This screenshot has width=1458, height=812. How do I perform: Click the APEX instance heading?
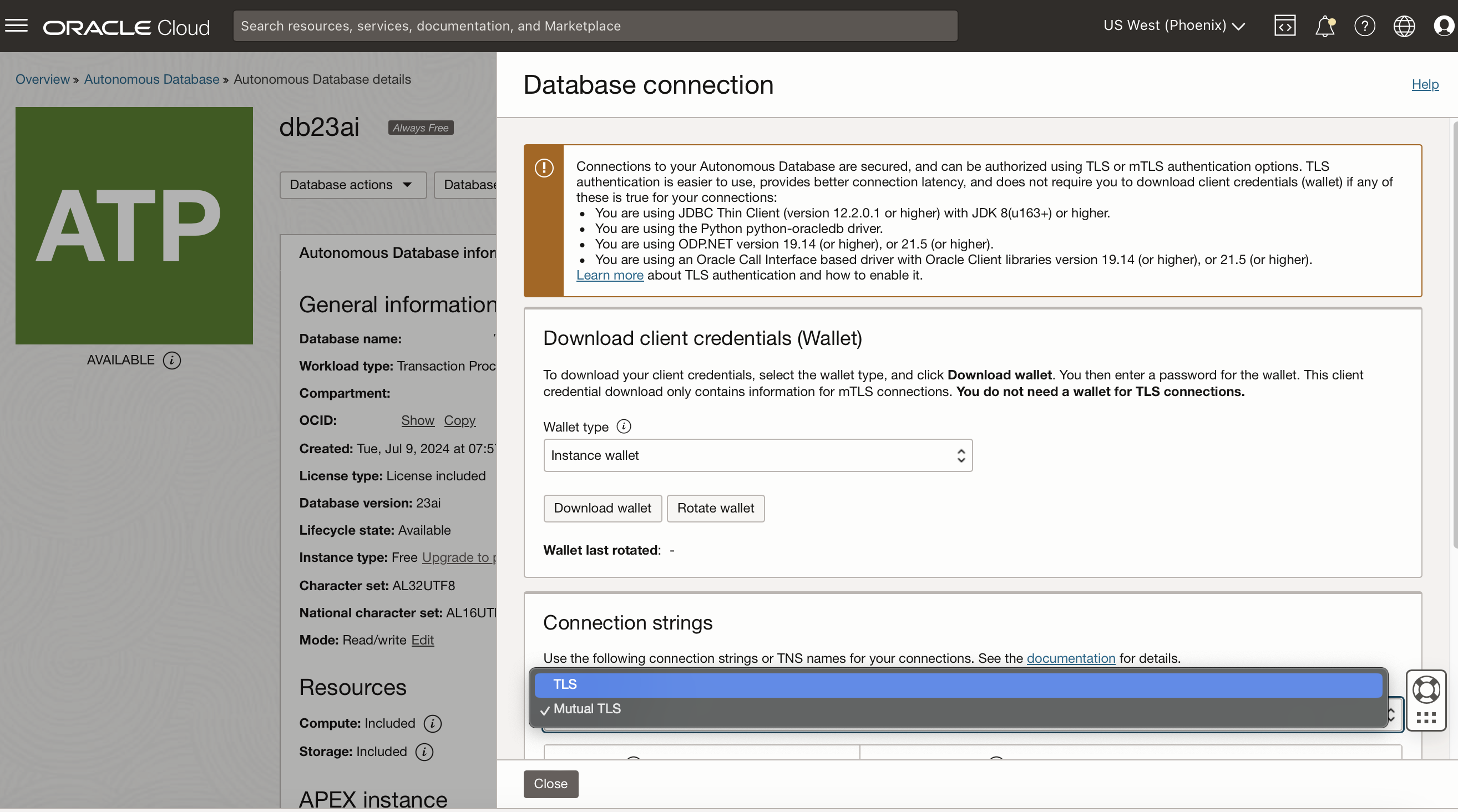click(x=373, y=801)
